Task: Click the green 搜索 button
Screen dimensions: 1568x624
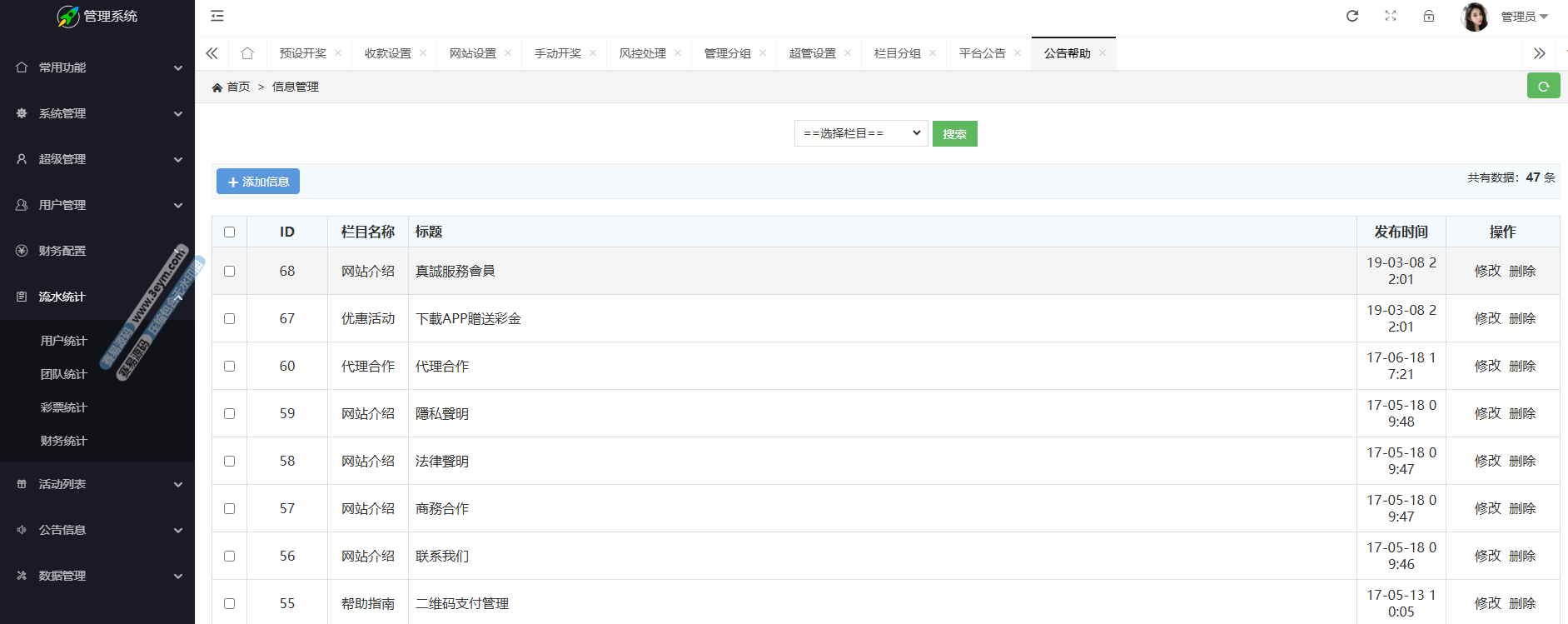Action: tap(954, 134)
